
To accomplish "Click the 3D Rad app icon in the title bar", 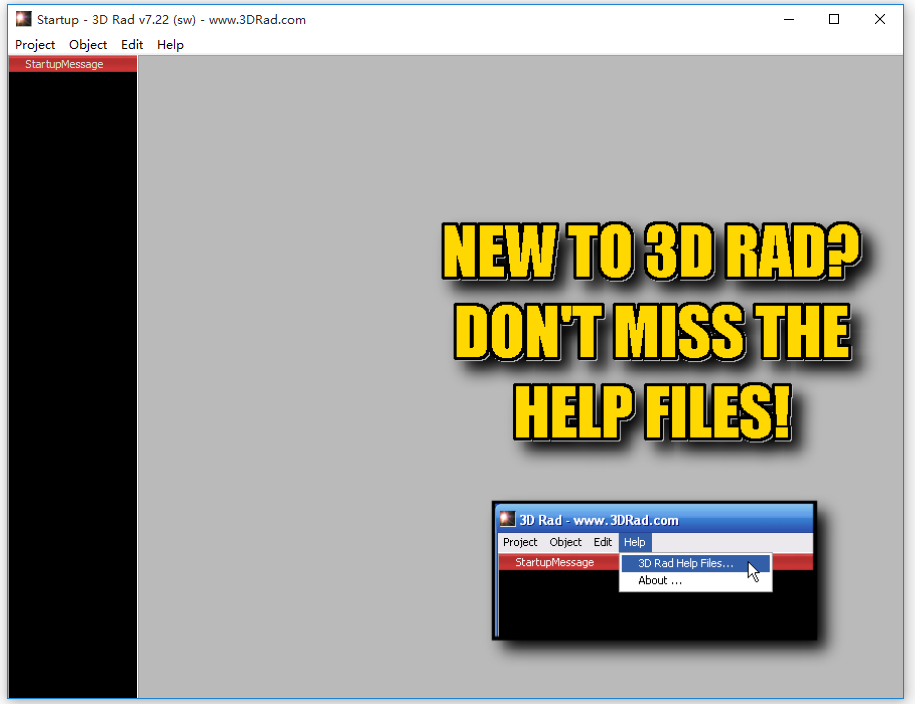I will coord(24,19).
